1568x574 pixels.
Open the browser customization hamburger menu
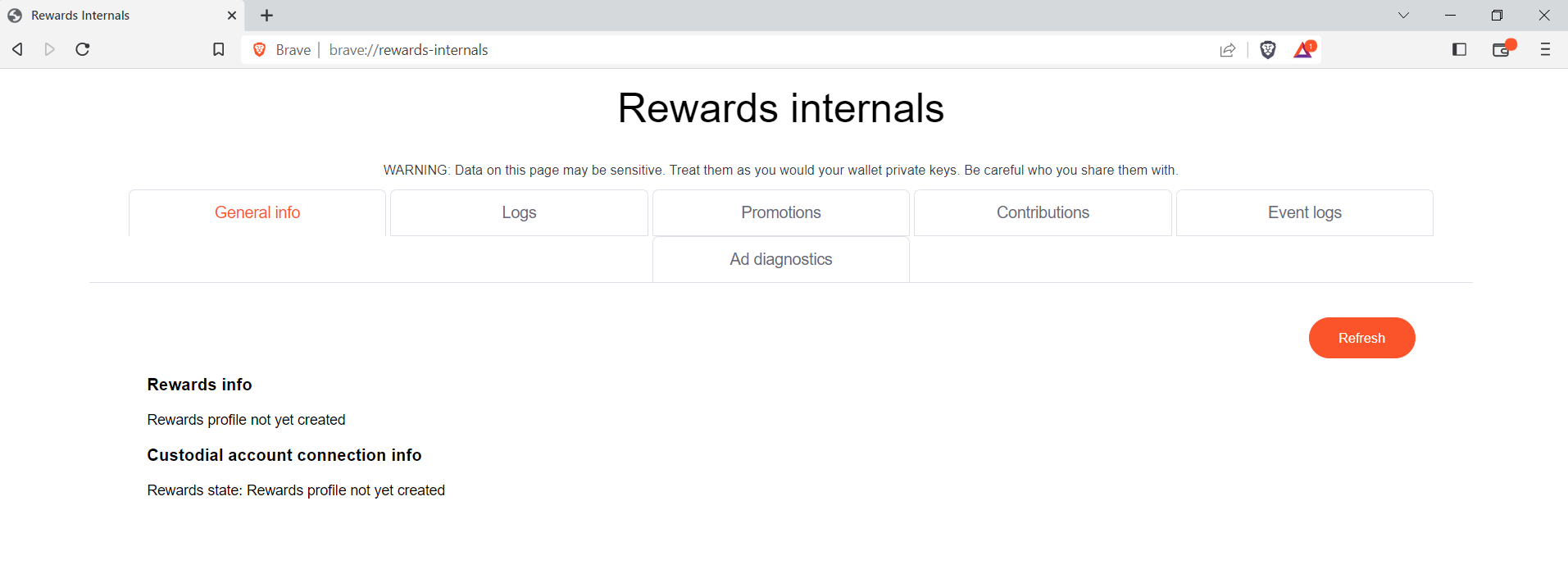tap(1545, 49)
